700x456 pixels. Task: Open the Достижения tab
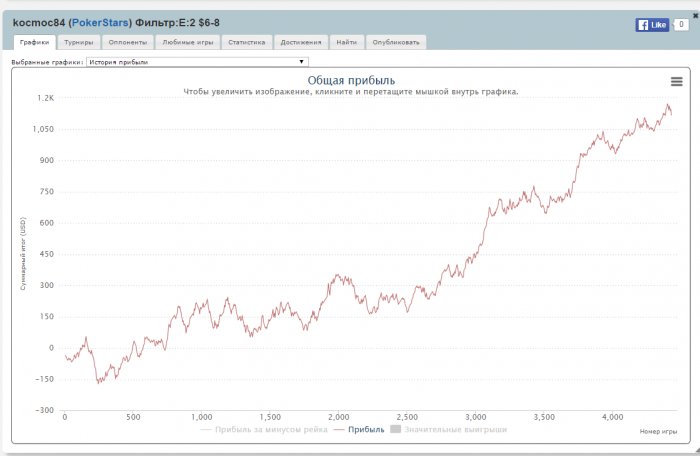(x=301, y=42)
